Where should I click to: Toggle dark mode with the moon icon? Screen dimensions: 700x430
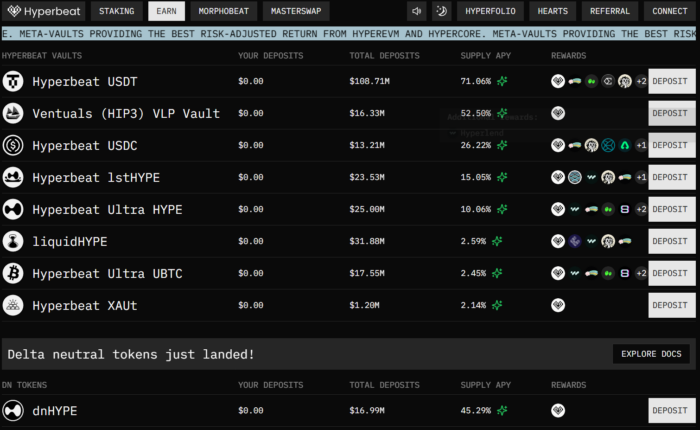[441, 12]
